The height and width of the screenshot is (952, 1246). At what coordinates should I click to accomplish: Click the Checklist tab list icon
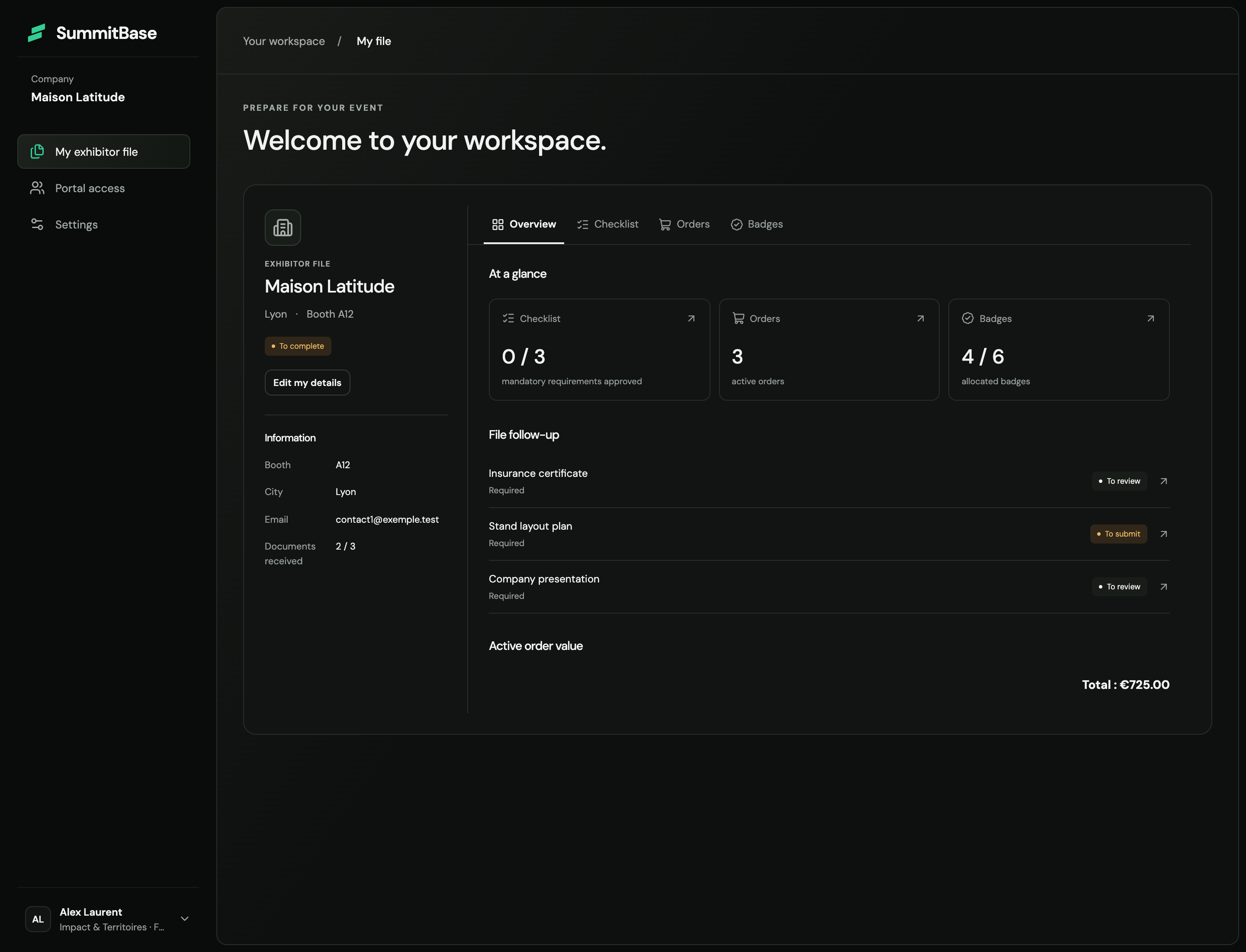point(582,225)
